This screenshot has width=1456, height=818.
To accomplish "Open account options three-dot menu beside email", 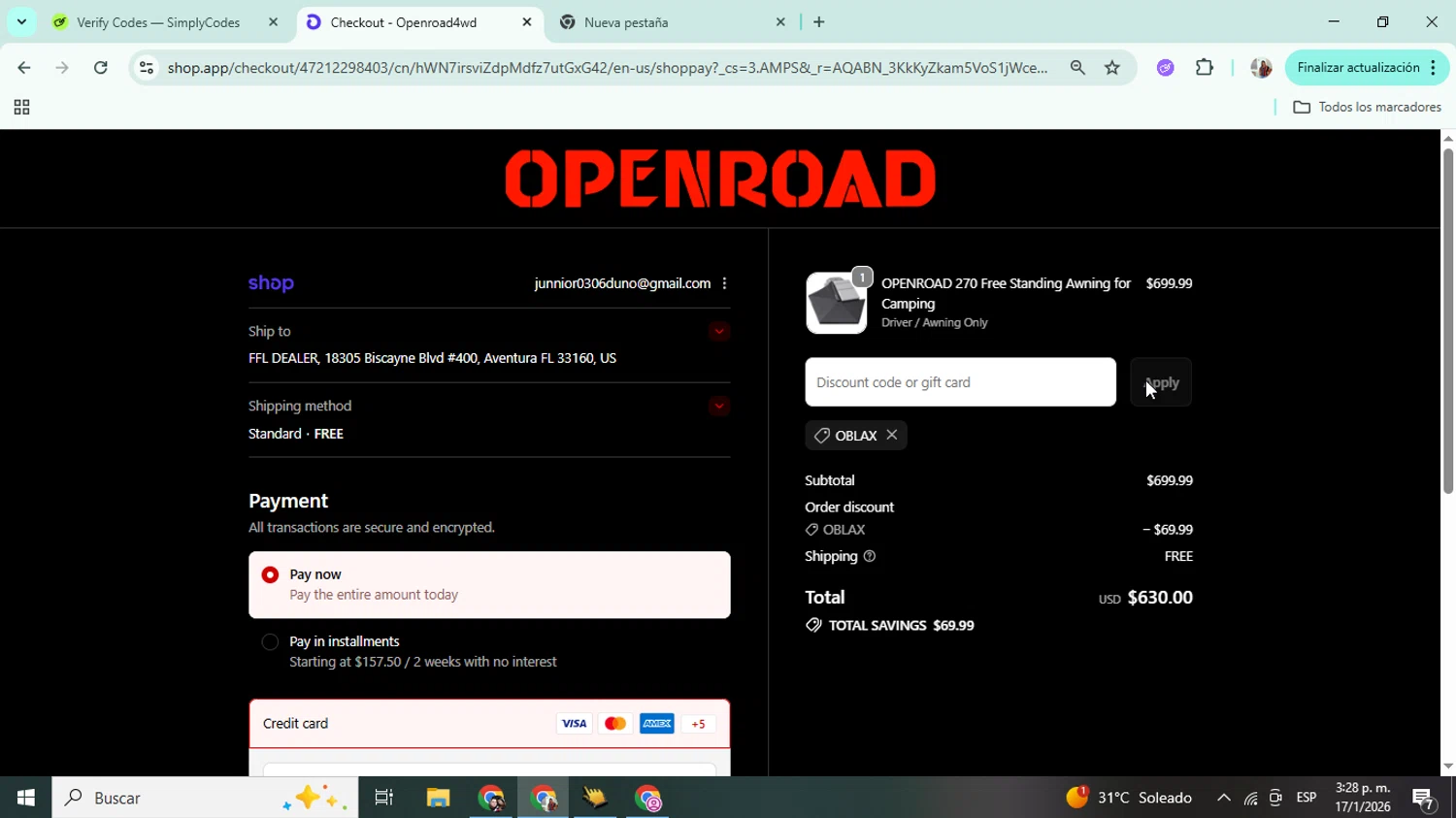I will pos(724,283).
